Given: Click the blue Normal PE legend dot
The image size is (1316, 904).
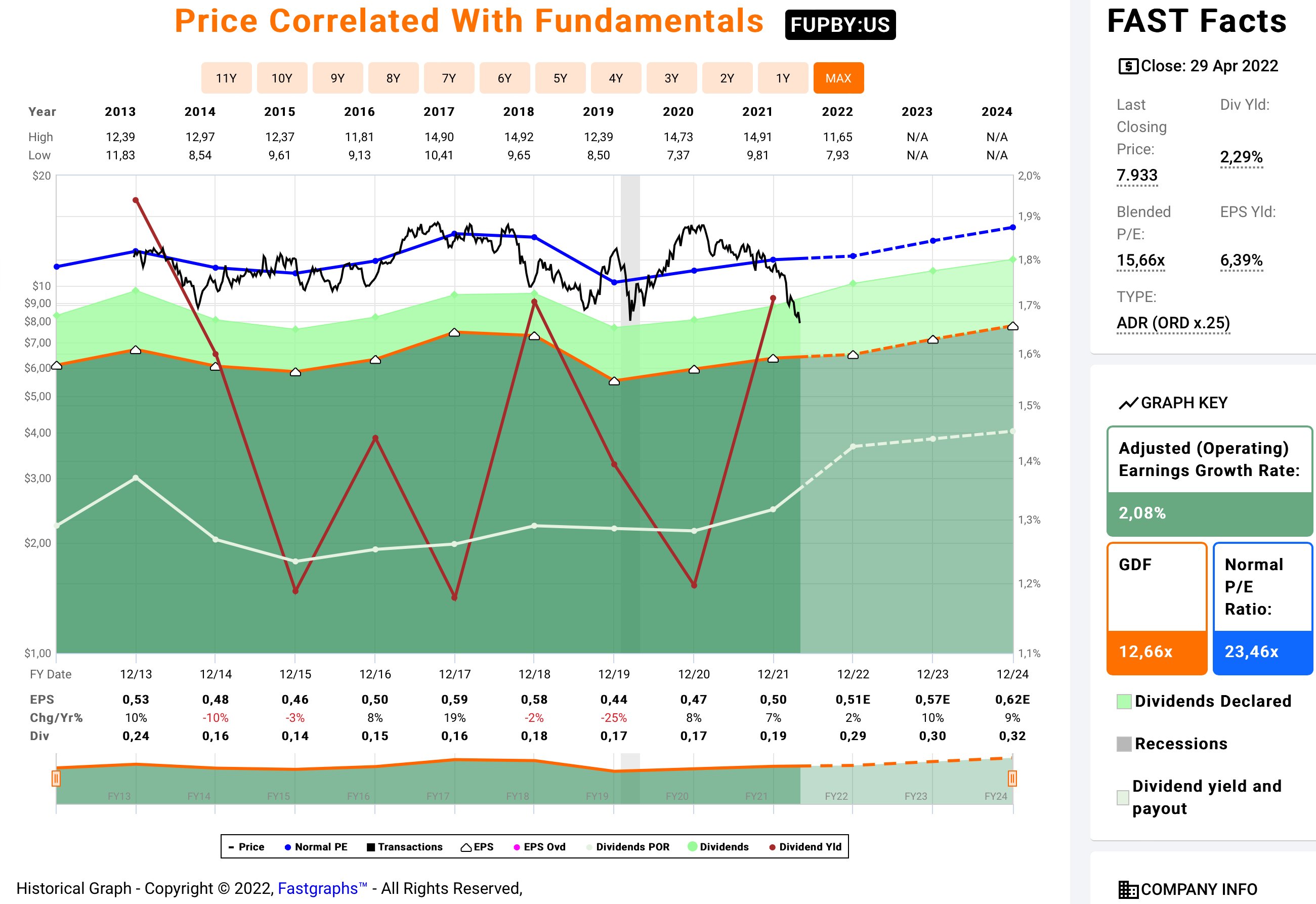Looking at the screenshot, I should (x=288, y=847).
